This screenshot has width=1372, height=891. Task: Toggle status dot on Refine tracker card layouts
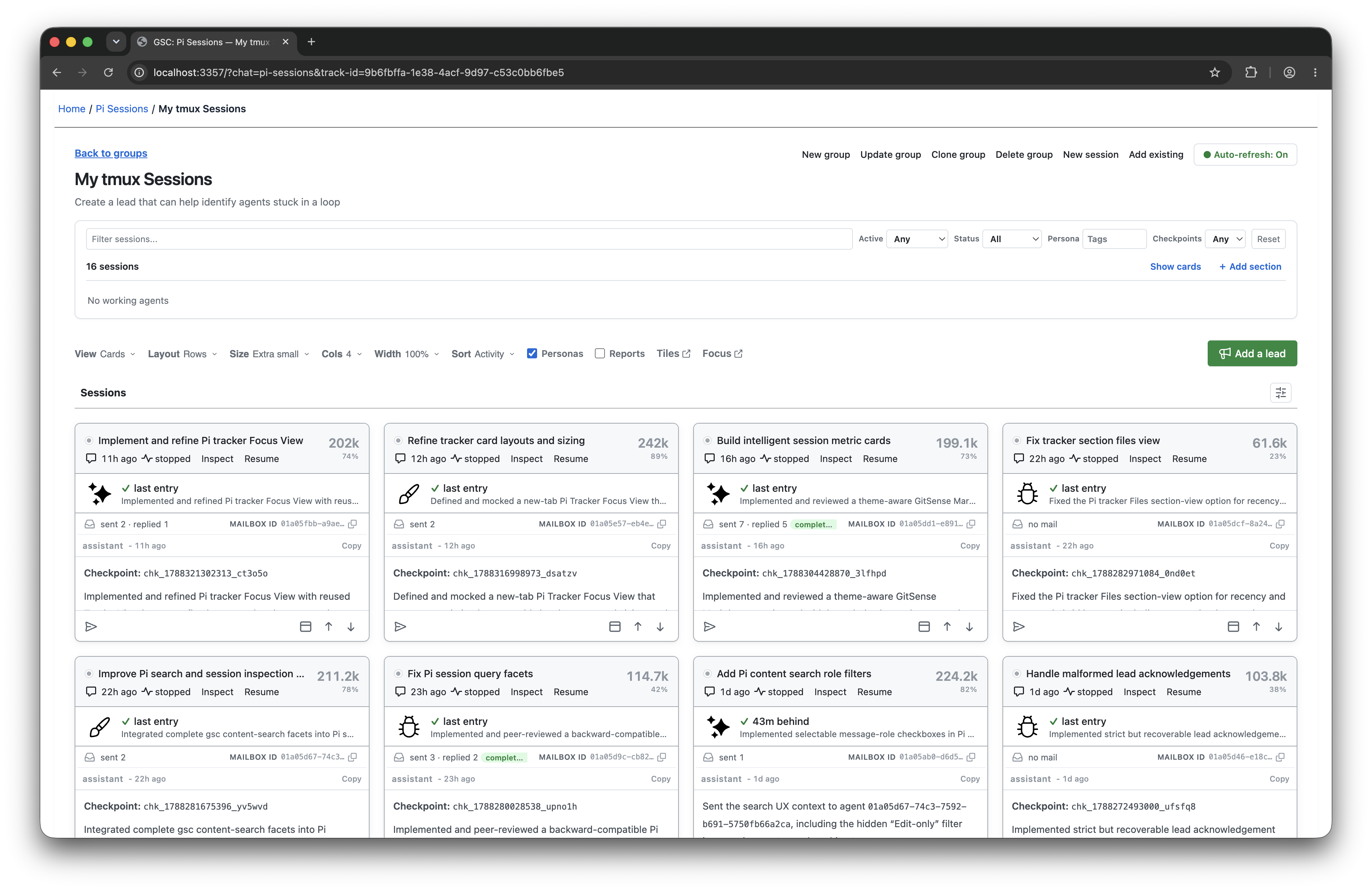coord(398,440)
